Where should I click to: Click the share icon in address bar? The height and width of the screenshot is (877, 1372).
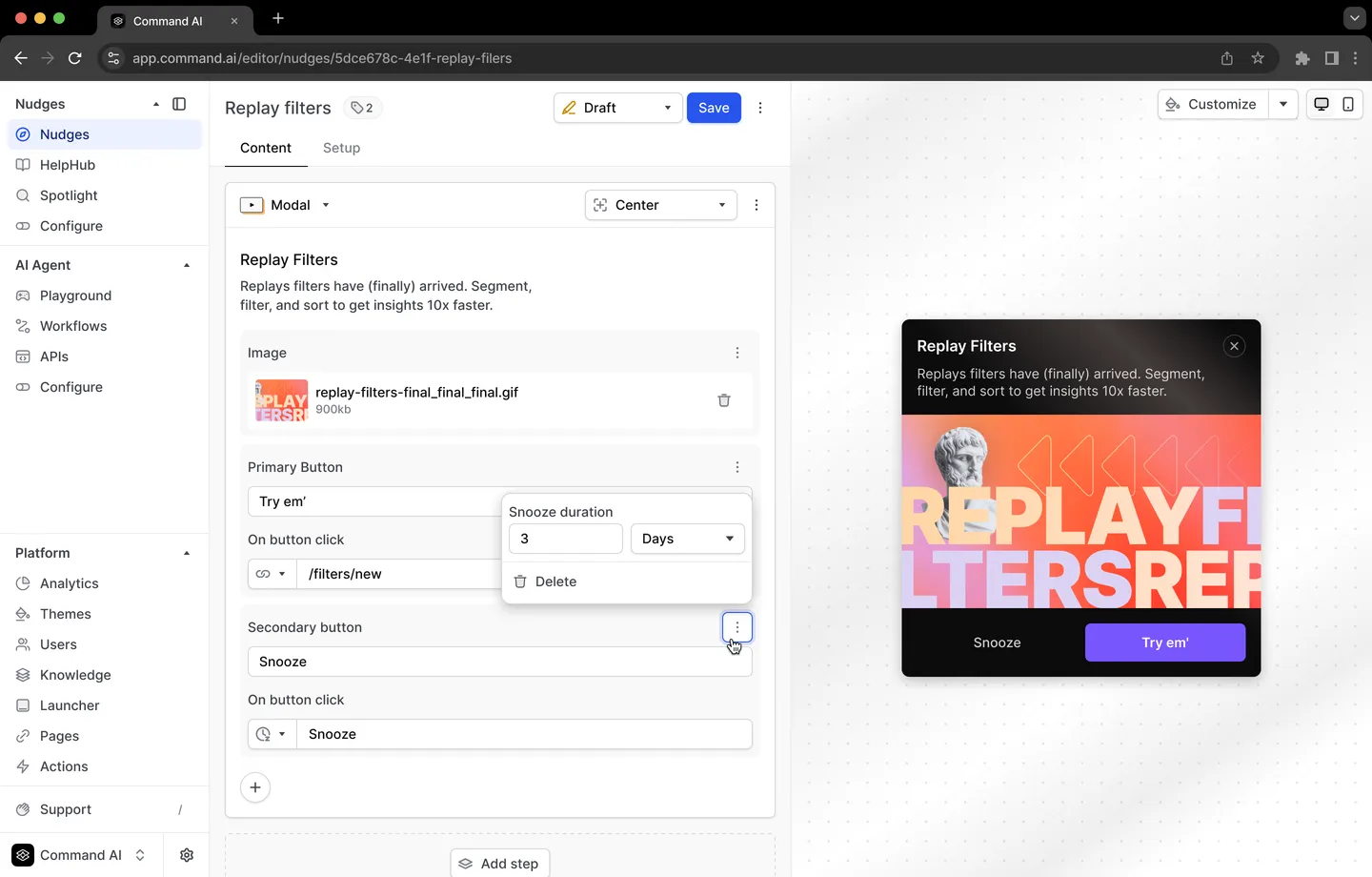pyautogui.click(x=1227, y=58)
